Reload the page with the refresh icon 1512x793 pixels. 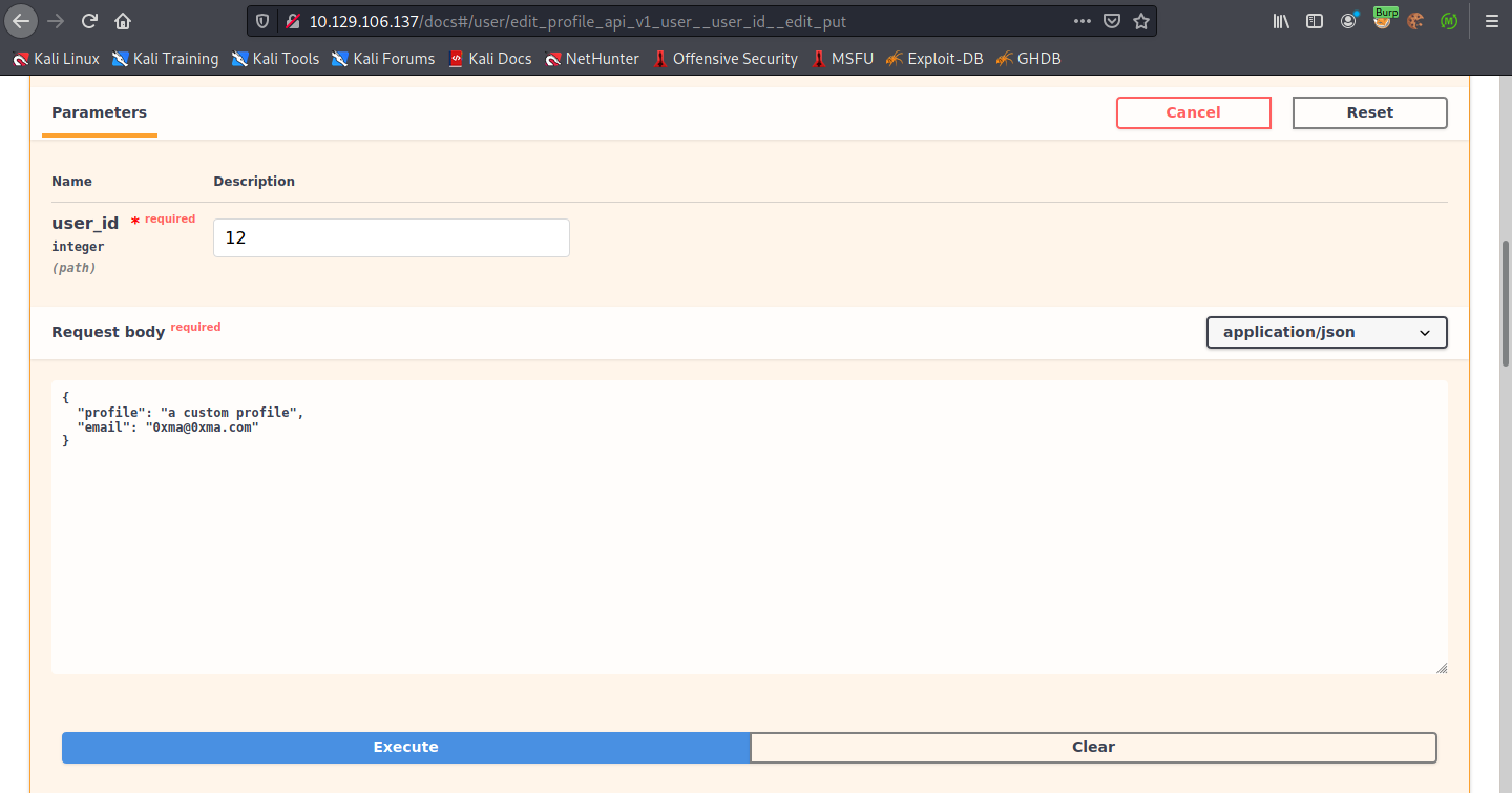click(x=89, y=22)
